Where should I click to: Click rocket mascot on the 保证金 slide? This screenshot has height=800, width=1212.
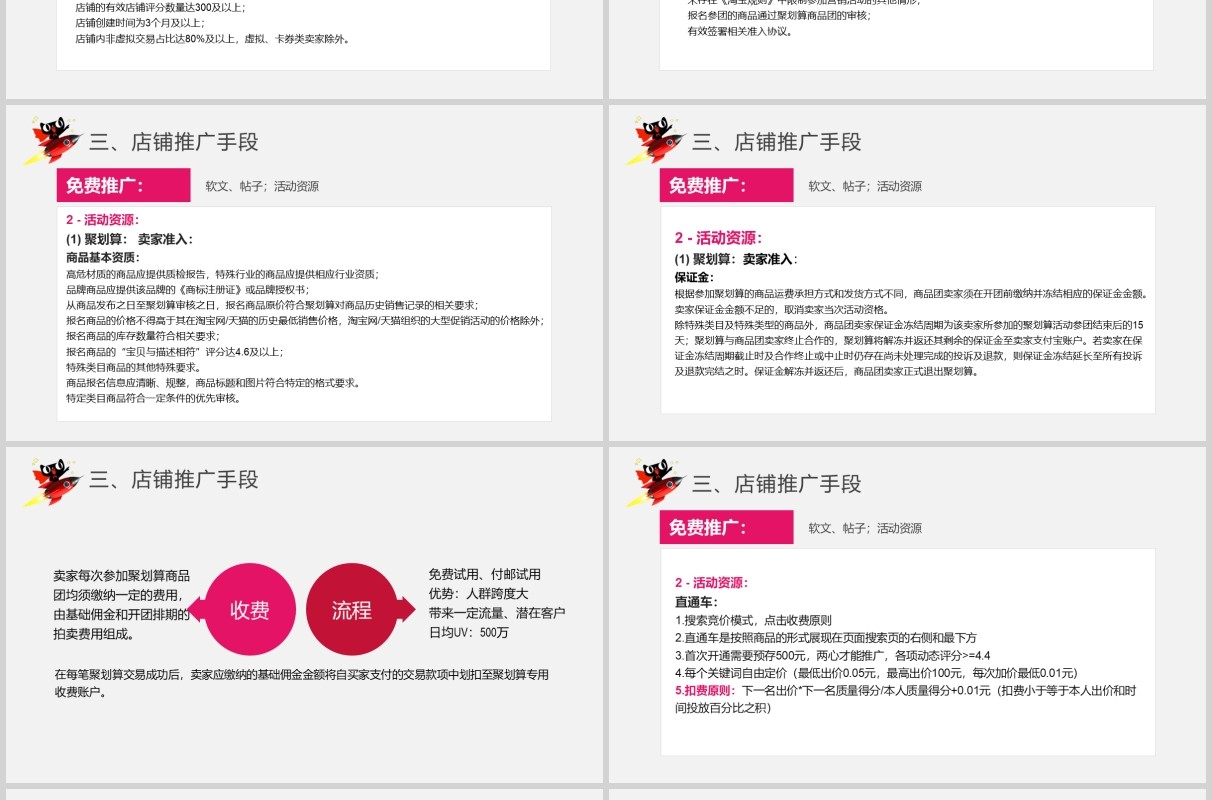coord(655,140)
